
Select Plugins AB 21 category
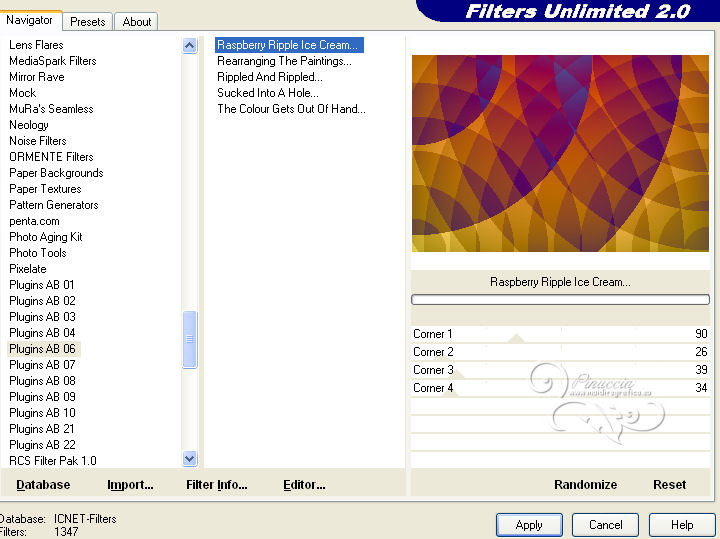42,429
